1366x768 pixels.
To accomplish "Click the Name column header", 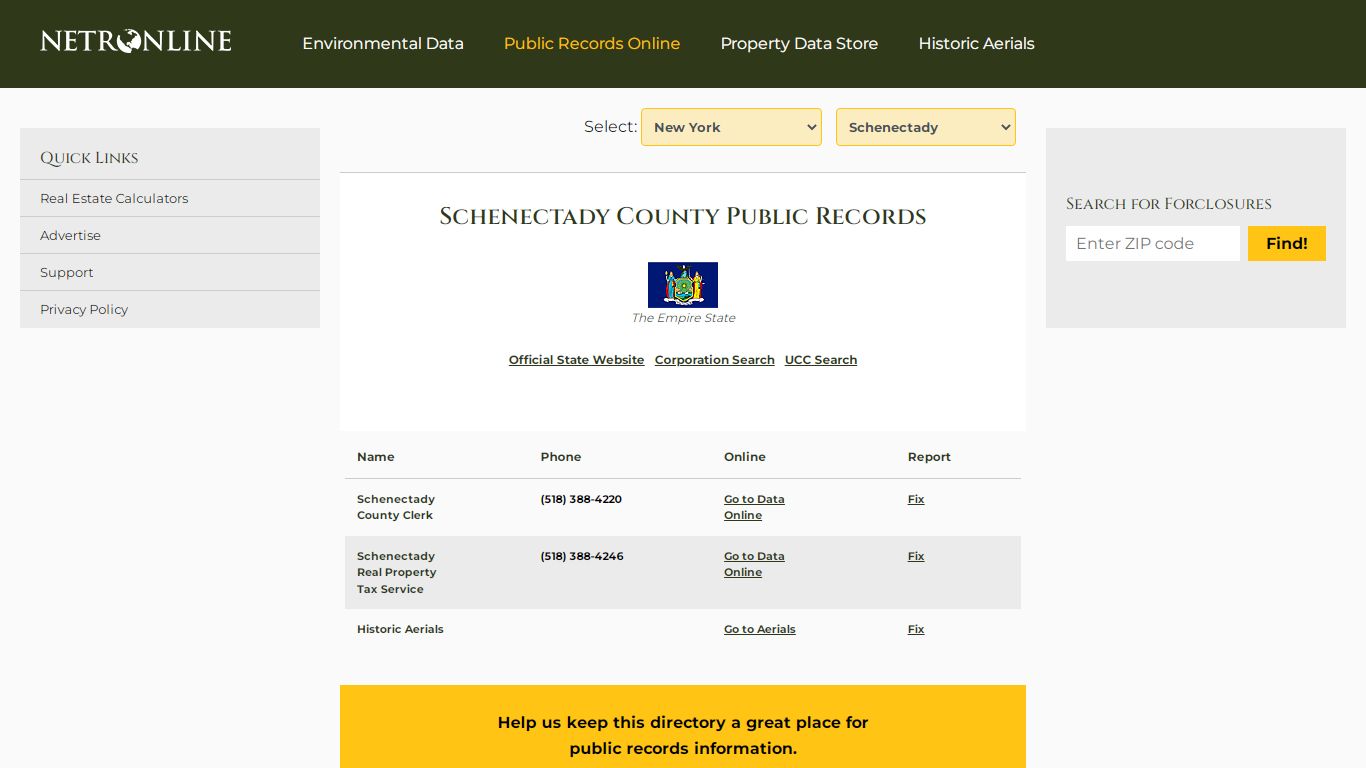I will pyautogui.click(x=376, y=457).
